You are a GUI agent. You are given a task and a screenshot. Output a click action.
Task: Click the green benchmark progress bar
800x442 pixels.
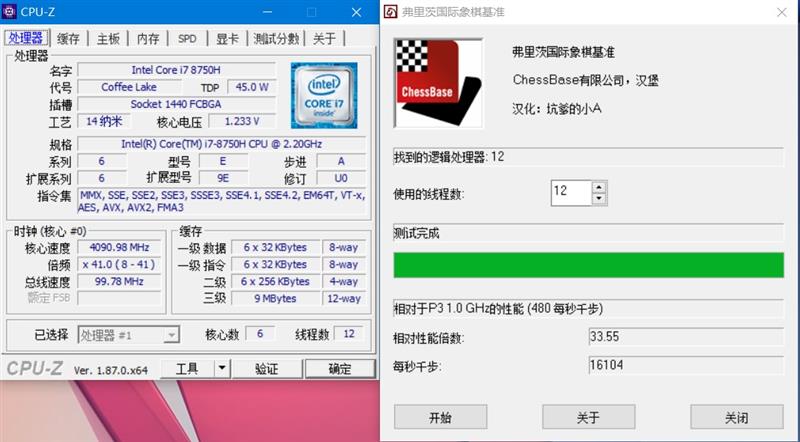[588, 265]
